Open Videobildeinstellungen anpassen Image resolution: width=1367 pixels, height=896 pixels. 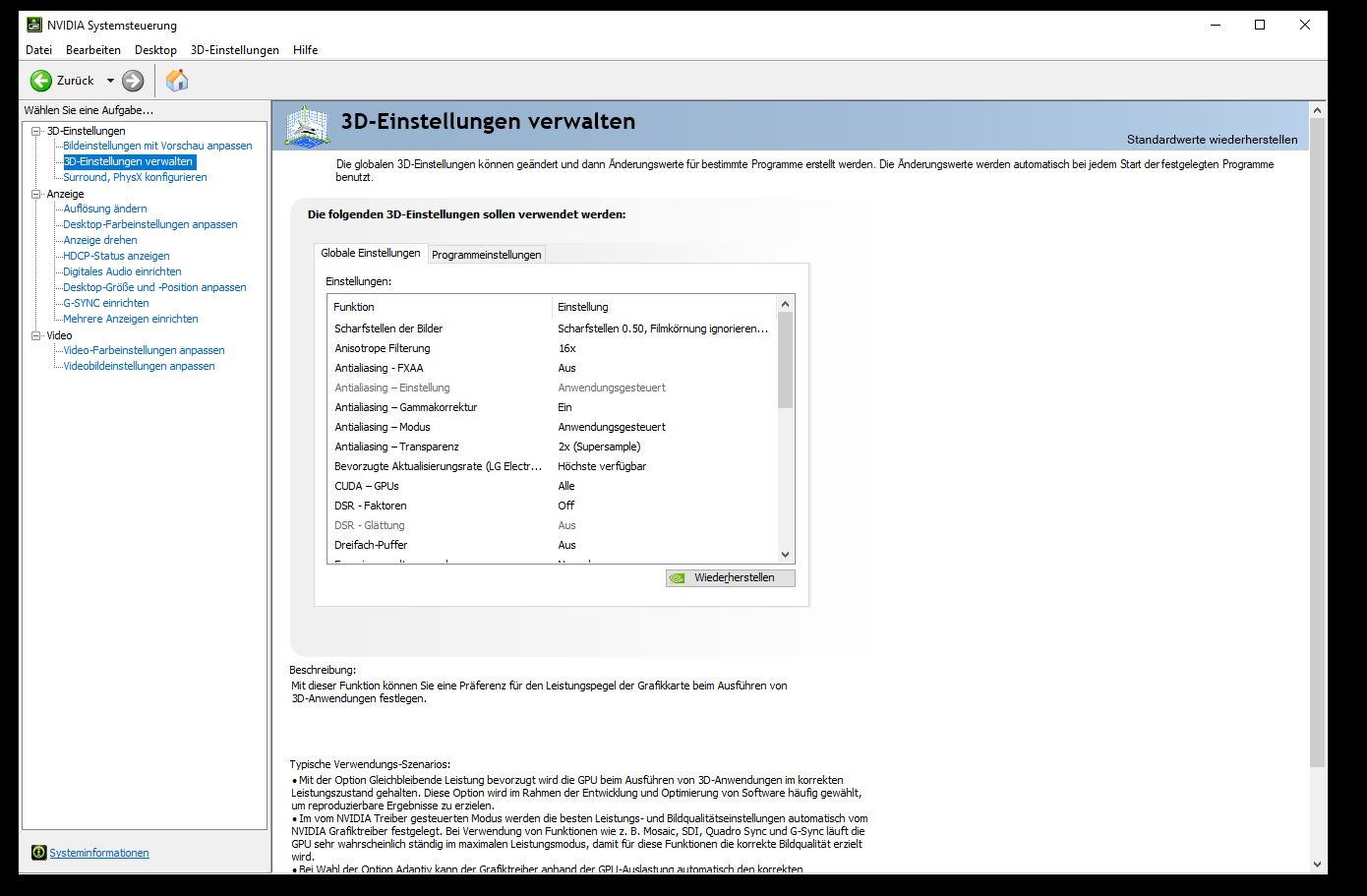click(x=139, y=366)
